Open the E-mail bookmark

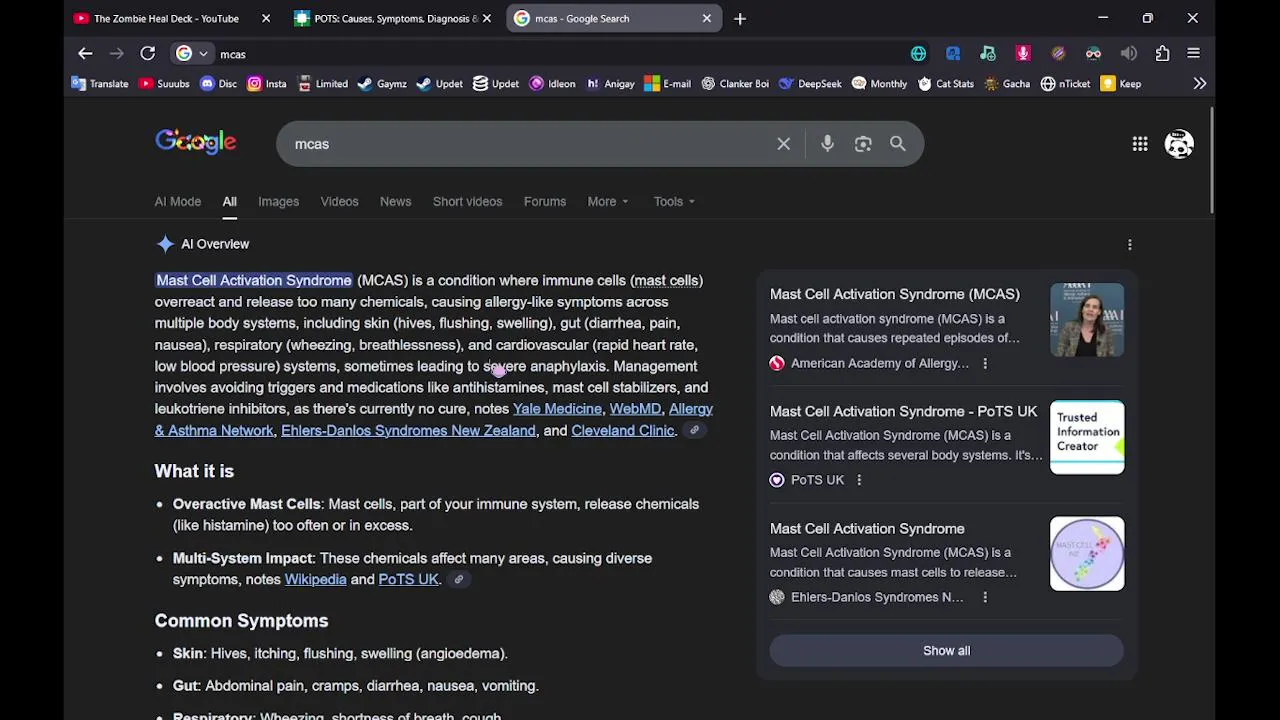coord(667,84)
